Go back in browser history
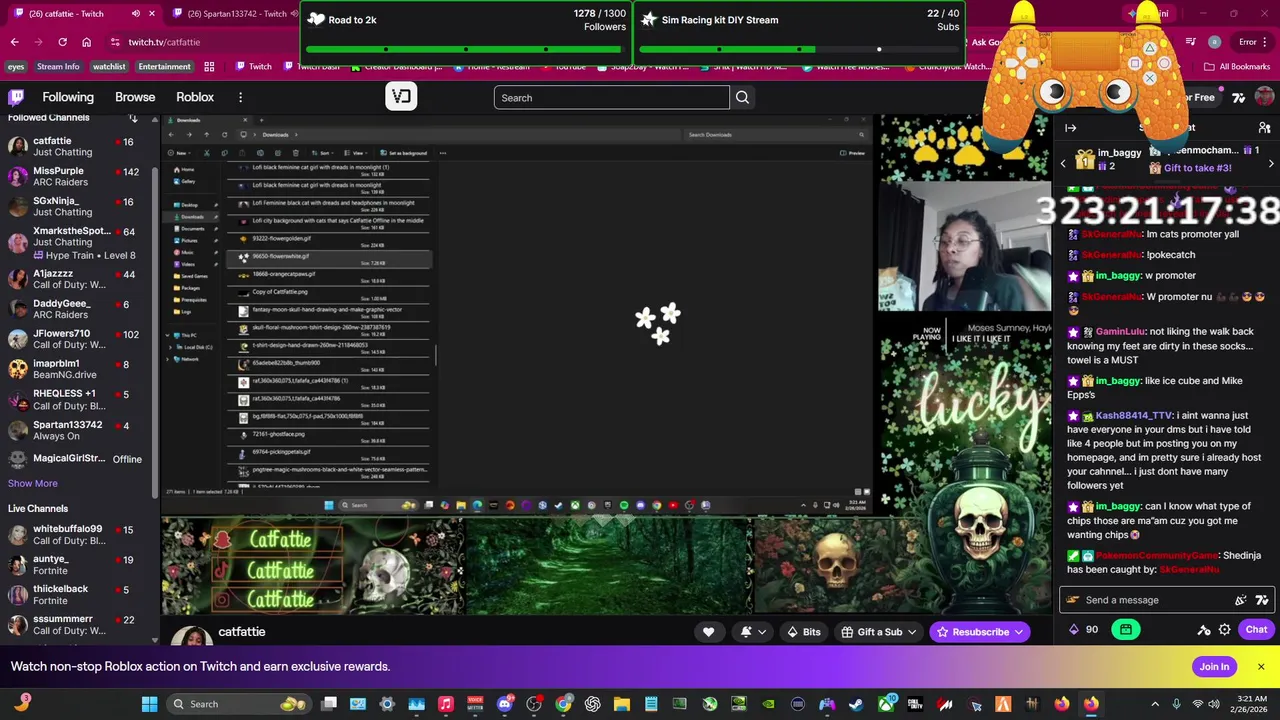1280x720 pixels. pos(14,42)
